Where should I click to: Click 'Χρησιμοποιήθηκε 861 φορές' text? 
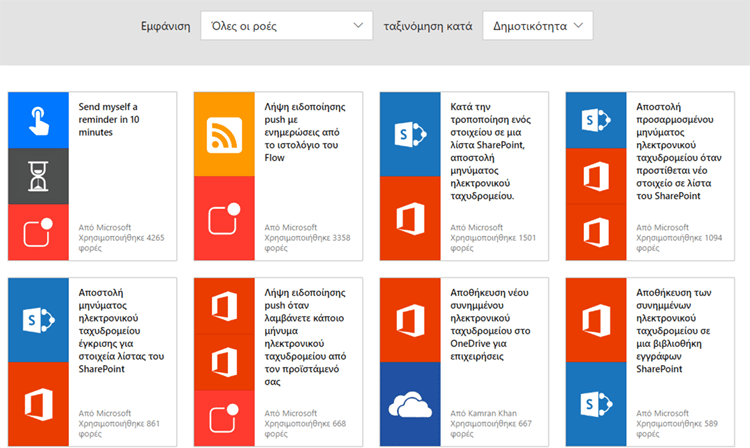pyautogui.click(x=119, y=428)
